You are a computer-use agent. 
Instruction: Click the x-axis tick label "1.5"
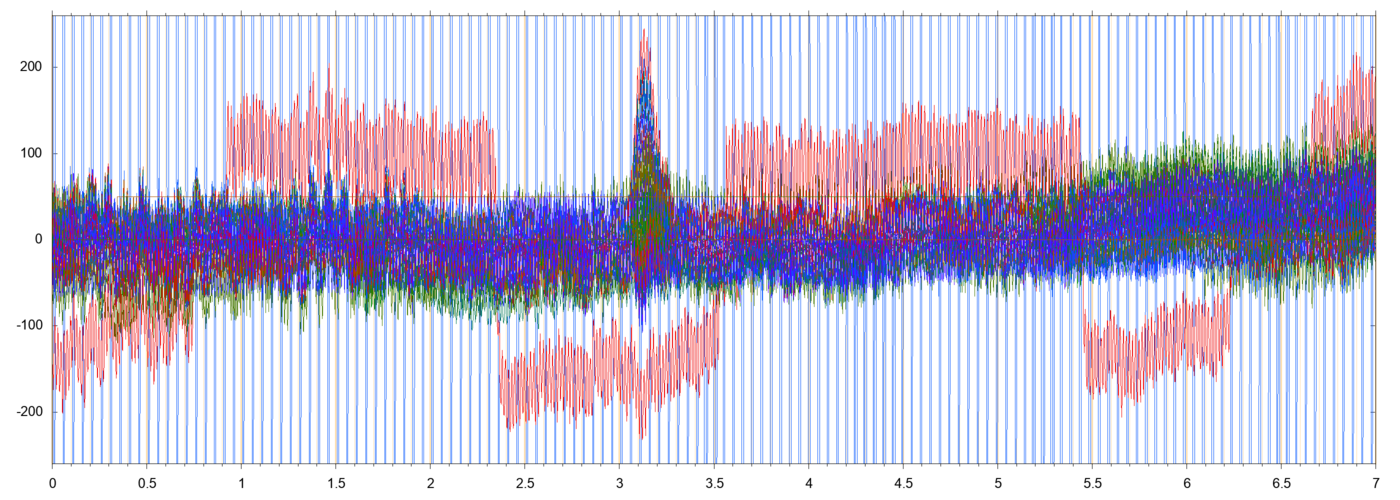[336, 482]
